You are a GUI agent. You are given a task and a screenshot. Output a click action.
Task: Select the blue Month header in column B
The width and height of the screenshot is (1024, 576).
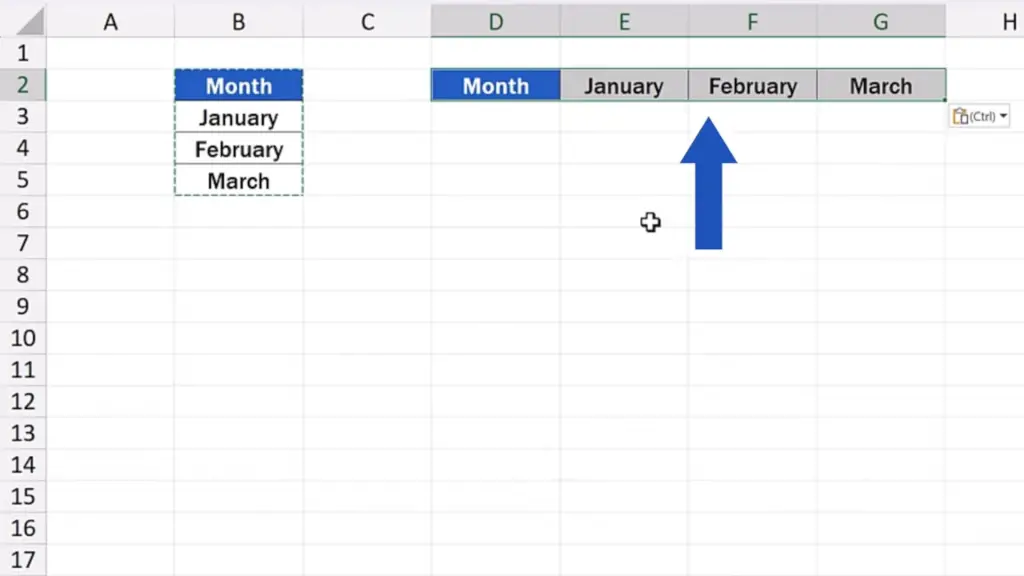tap(238, 86)
